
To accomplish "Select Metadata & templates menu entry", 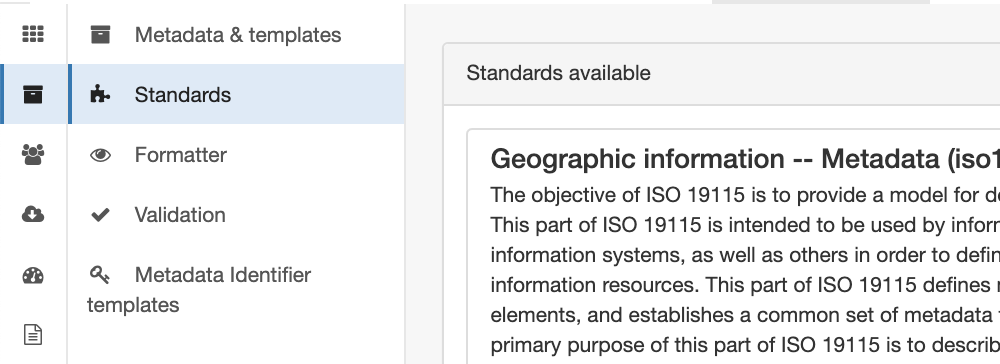I will tap(237, 34).
